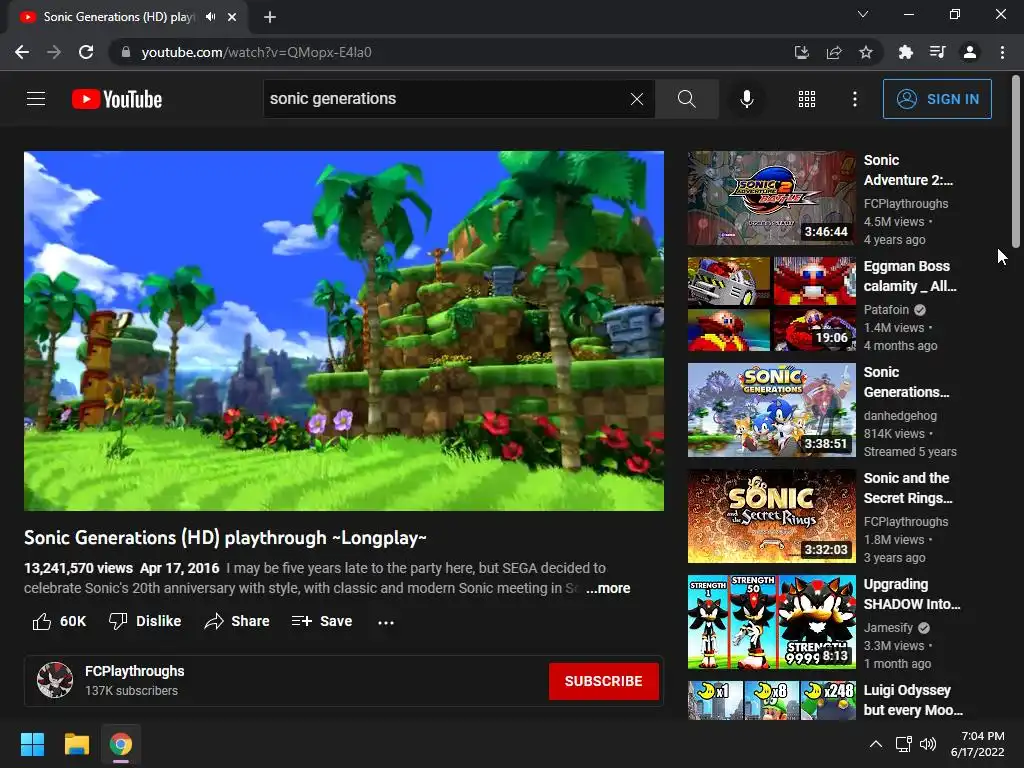The height and width of the screenshot is (768, 1024).
Task: Open the Patafoin channel link
Action: (886, 310)
